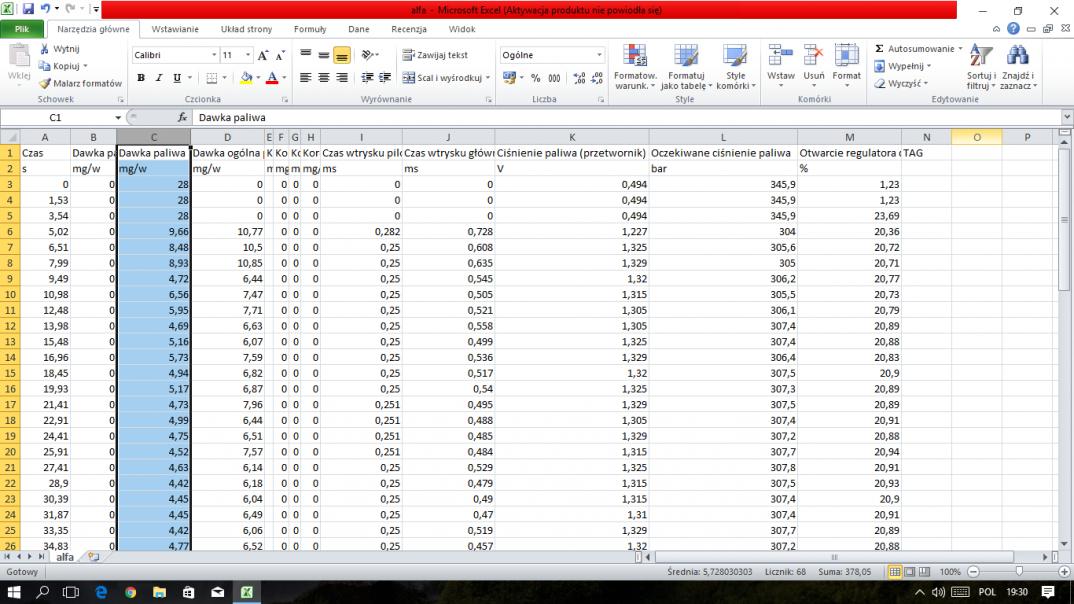The height and width of the screenshot is (604, 1074).
Task: Open Chrome from the Windows taskbar
Action: [x=130, y=592]
